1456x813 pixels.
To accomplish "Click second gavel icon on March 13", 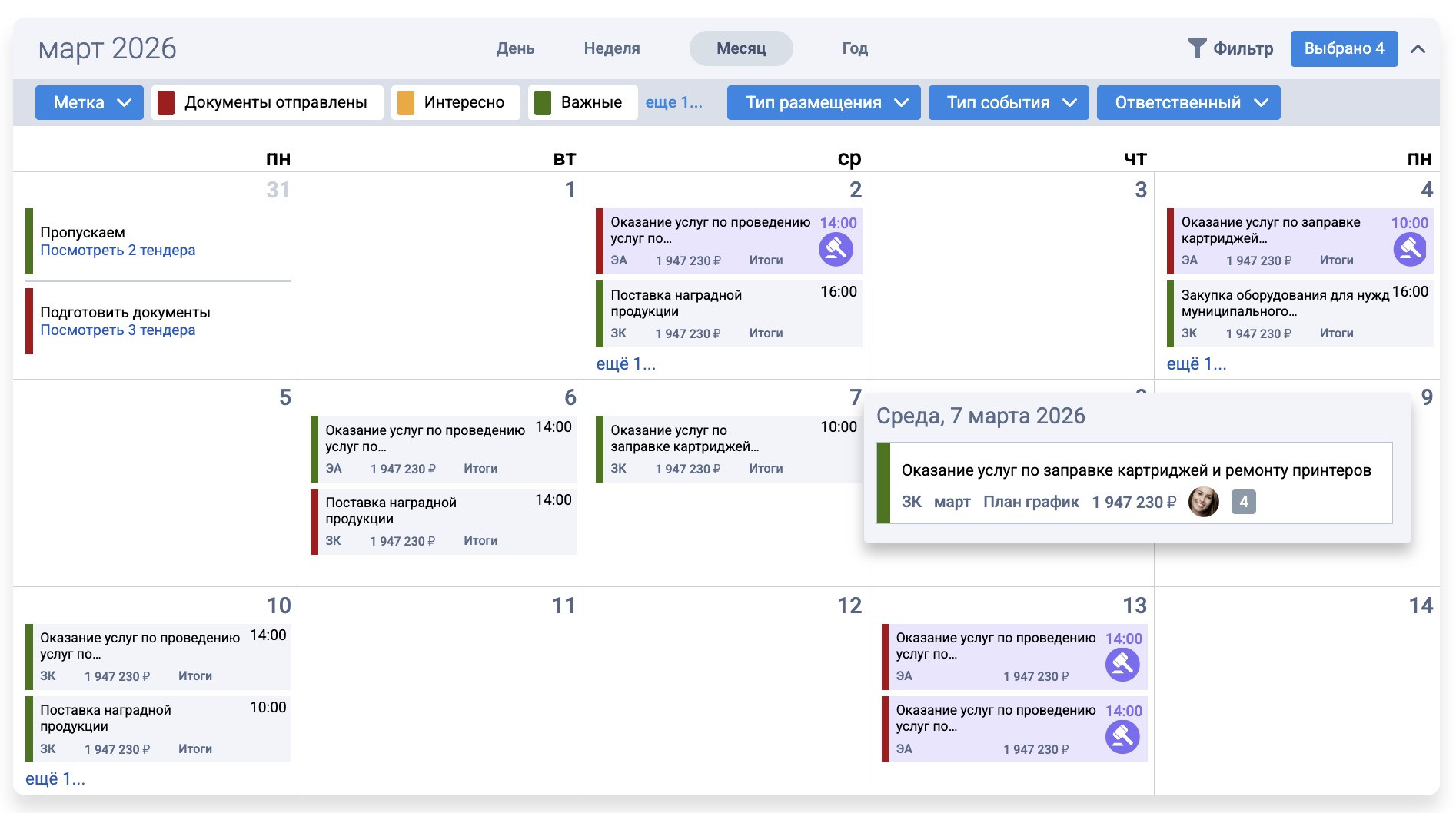I will click(x=1122, y=737).
